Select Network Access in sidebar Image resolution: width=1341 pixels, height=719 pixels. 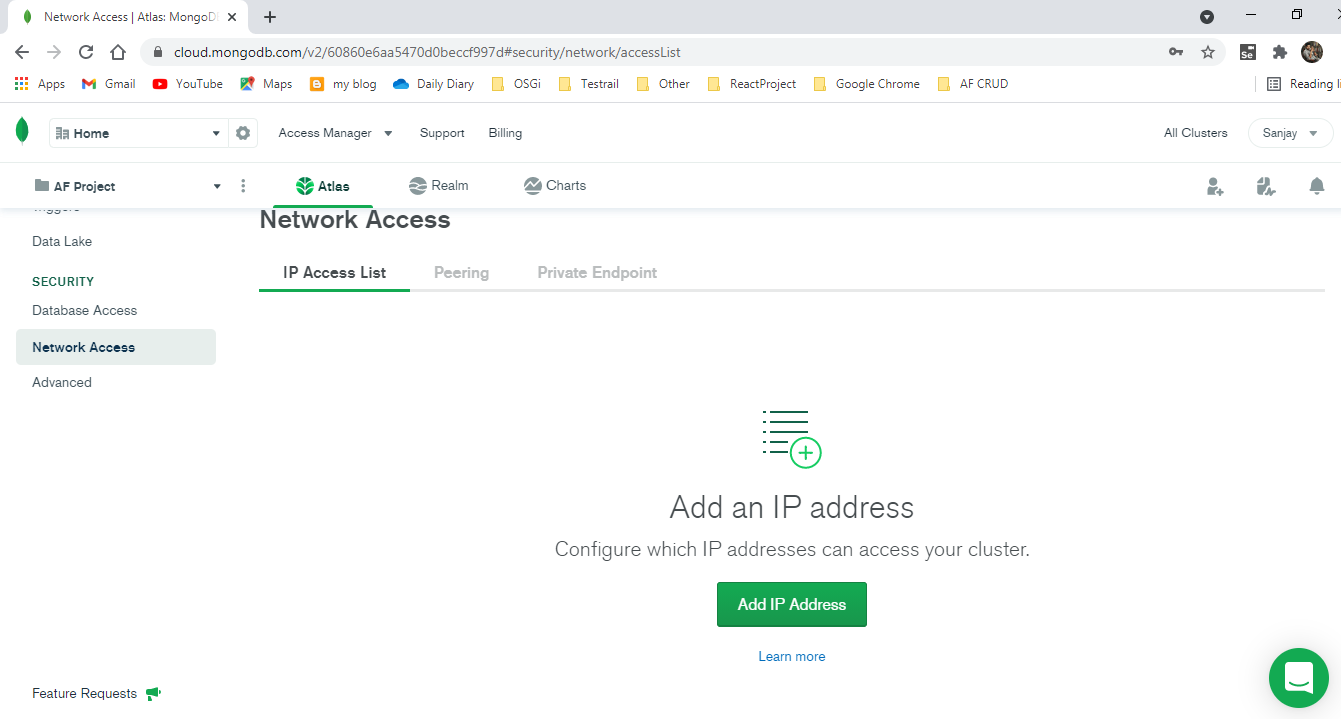(x=116, y=347)
